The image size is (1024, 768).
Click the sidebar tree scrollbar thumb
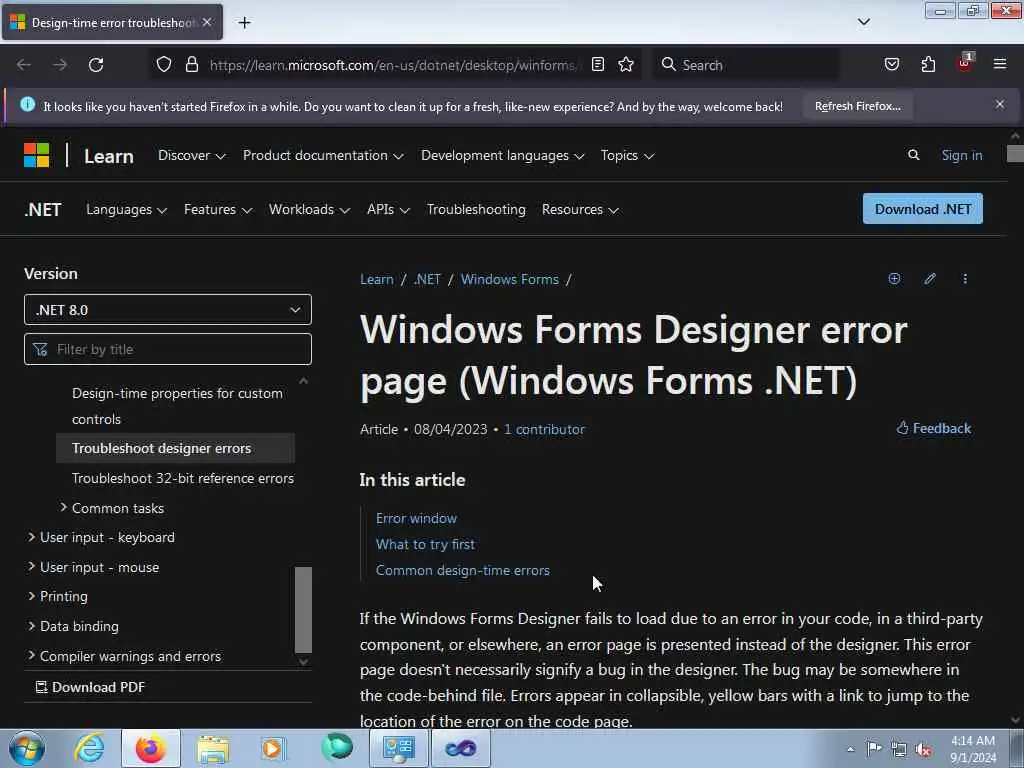tap(303, 609)
